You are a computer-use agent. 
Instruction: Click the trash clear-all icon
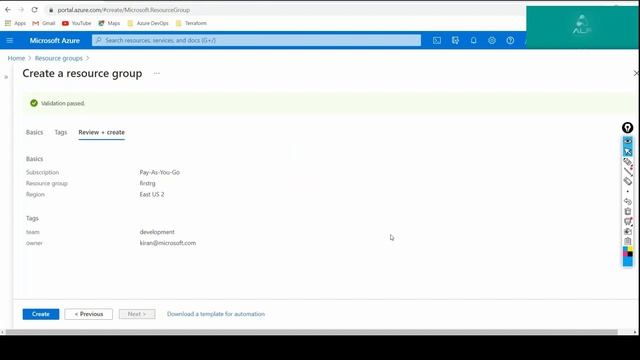click(x=628, y=211)
